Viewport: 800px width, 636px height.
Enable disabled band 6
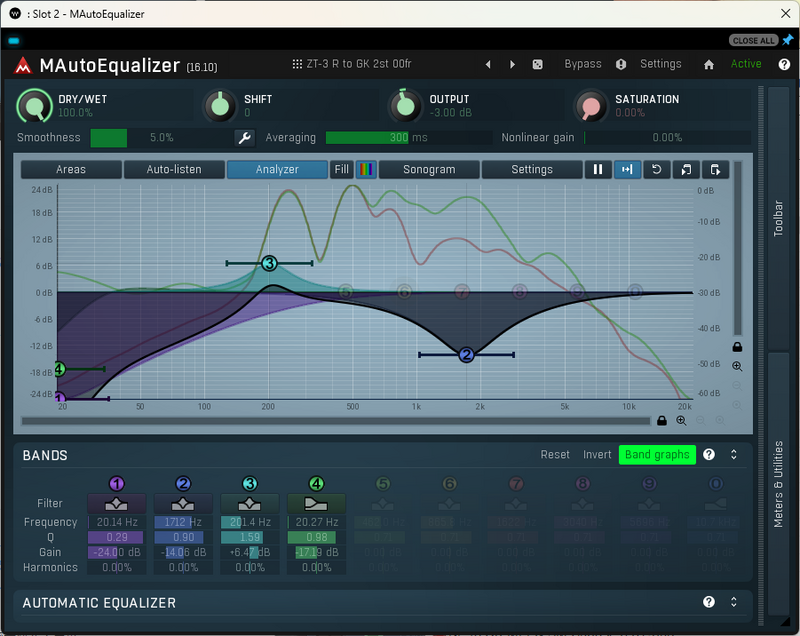pyautogui.click(x=449, y=484)
